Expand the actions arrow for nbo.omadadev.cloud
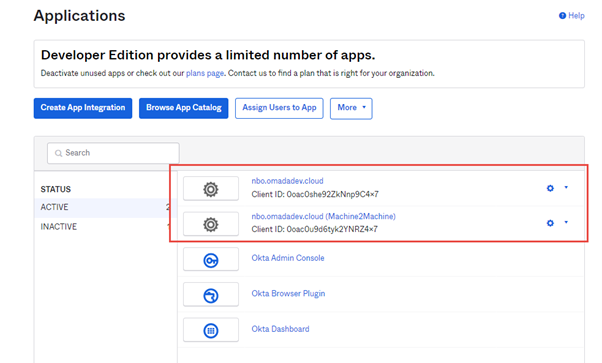The image size is (602, 363). [566, 187]
